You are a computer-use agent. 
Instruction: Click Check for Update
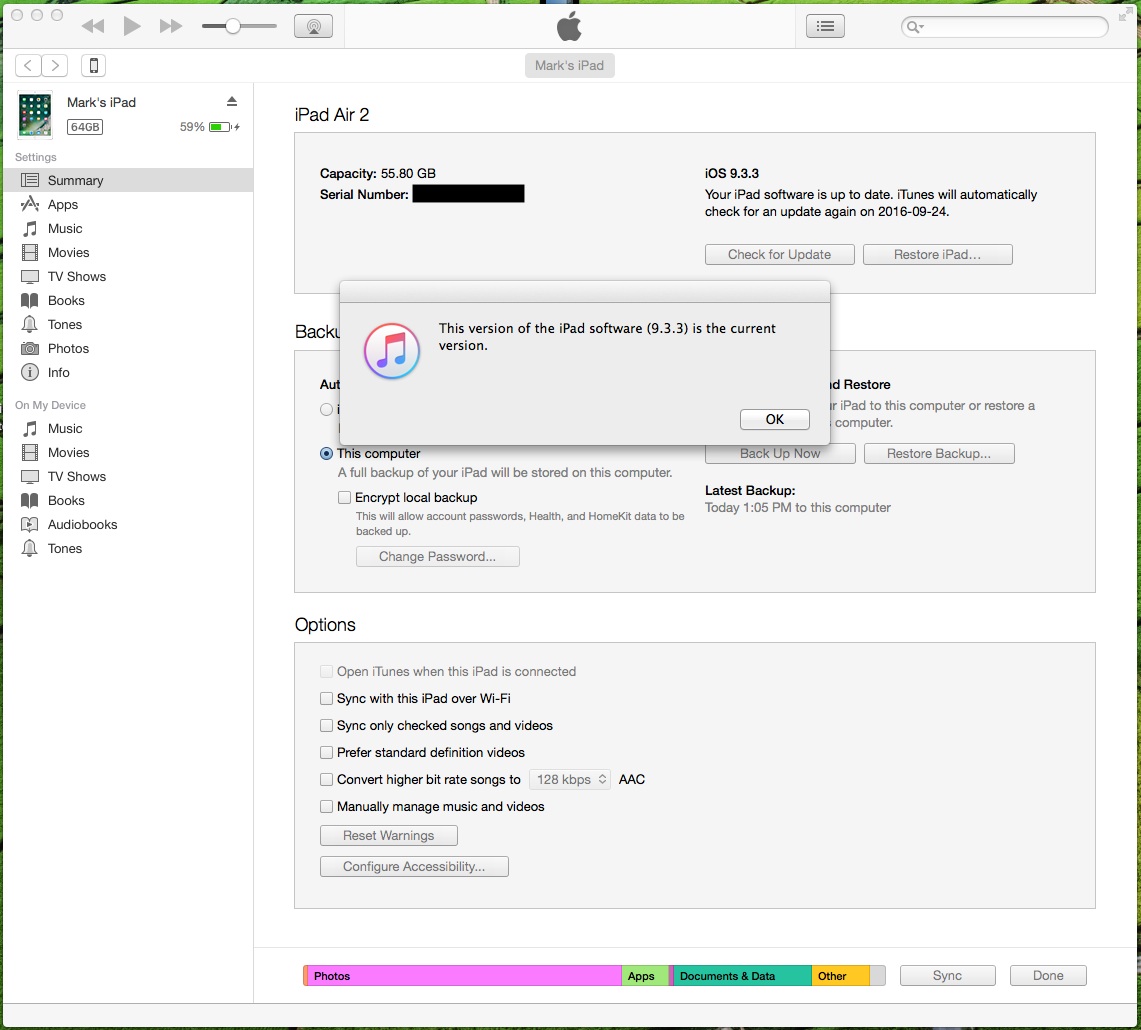click(779, 254)
